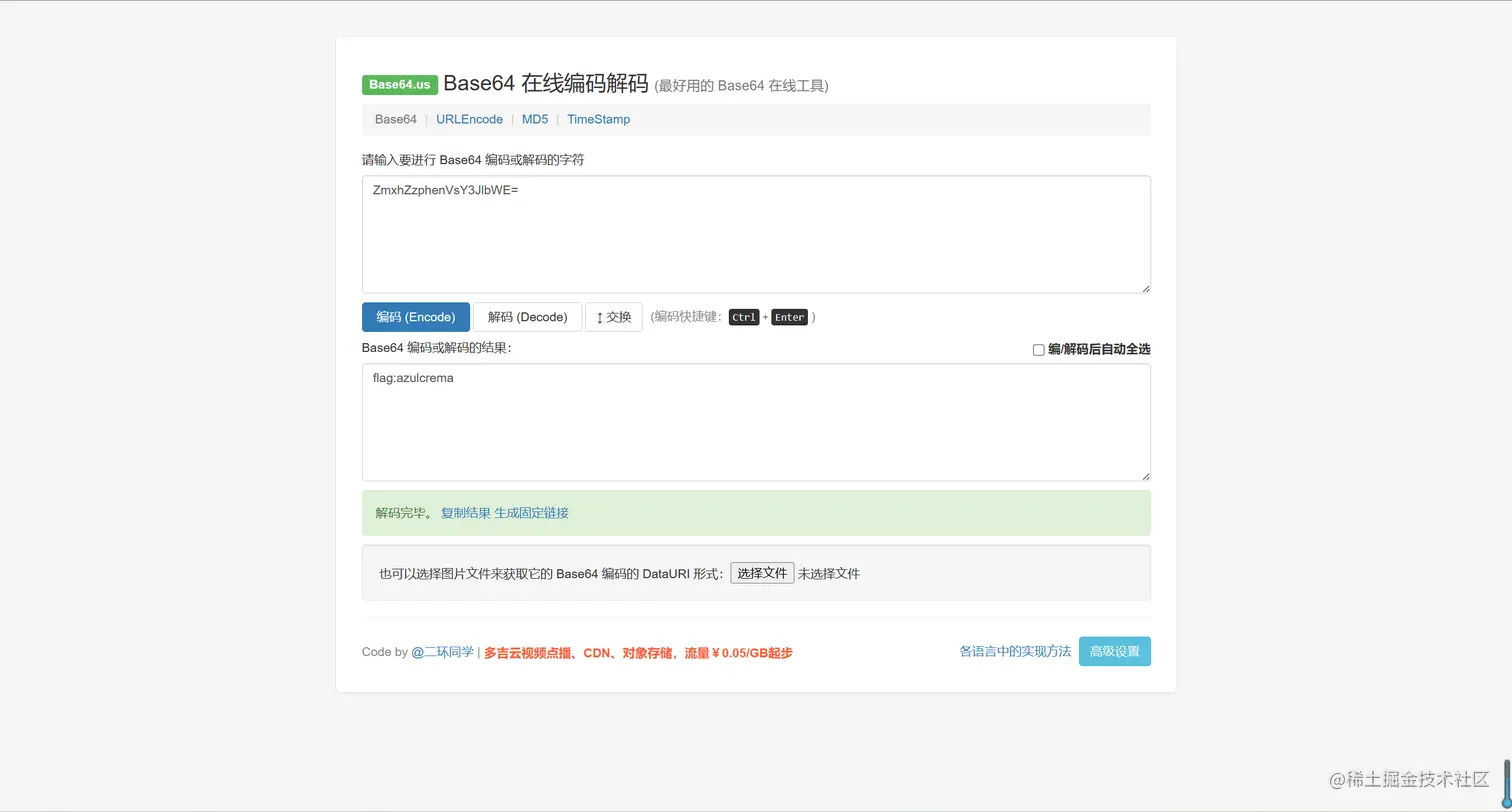The width and height of the screenshot is (1512, 812).
Task: Click the 多吉云 CDN promotion link
Action: 638,653
